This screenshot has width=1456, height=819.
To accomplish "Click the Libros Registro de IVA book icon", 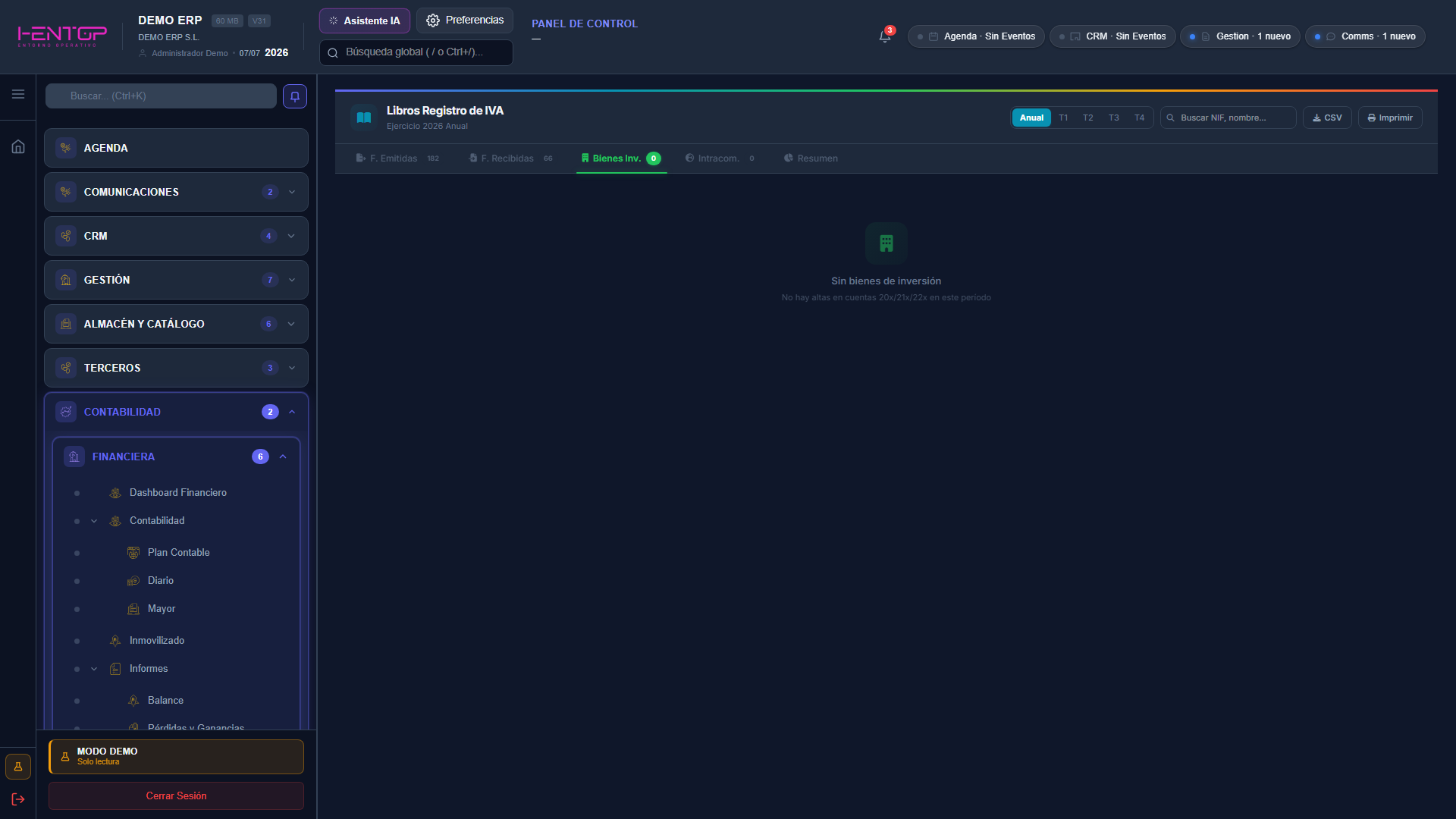I will pyautogui.click(x=364, y=118).
